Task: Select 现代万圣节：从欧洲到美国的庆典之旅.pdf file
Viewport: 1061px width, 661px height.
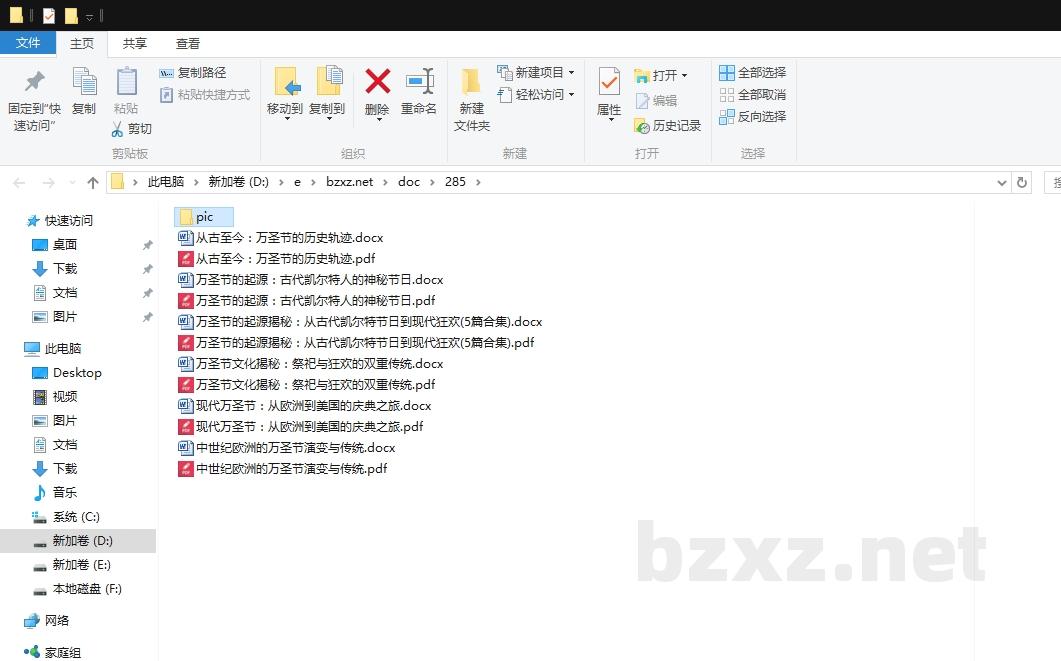Action: click(x=308, y=427)
